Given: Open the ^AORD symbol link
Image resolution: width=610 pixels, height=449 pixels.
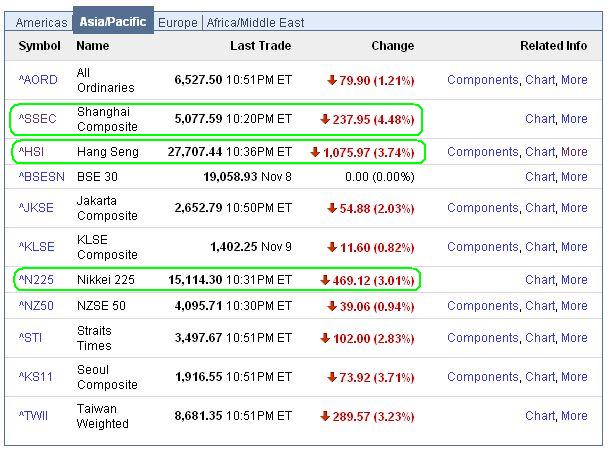Looking at the screenshot, I should [38, 80].
